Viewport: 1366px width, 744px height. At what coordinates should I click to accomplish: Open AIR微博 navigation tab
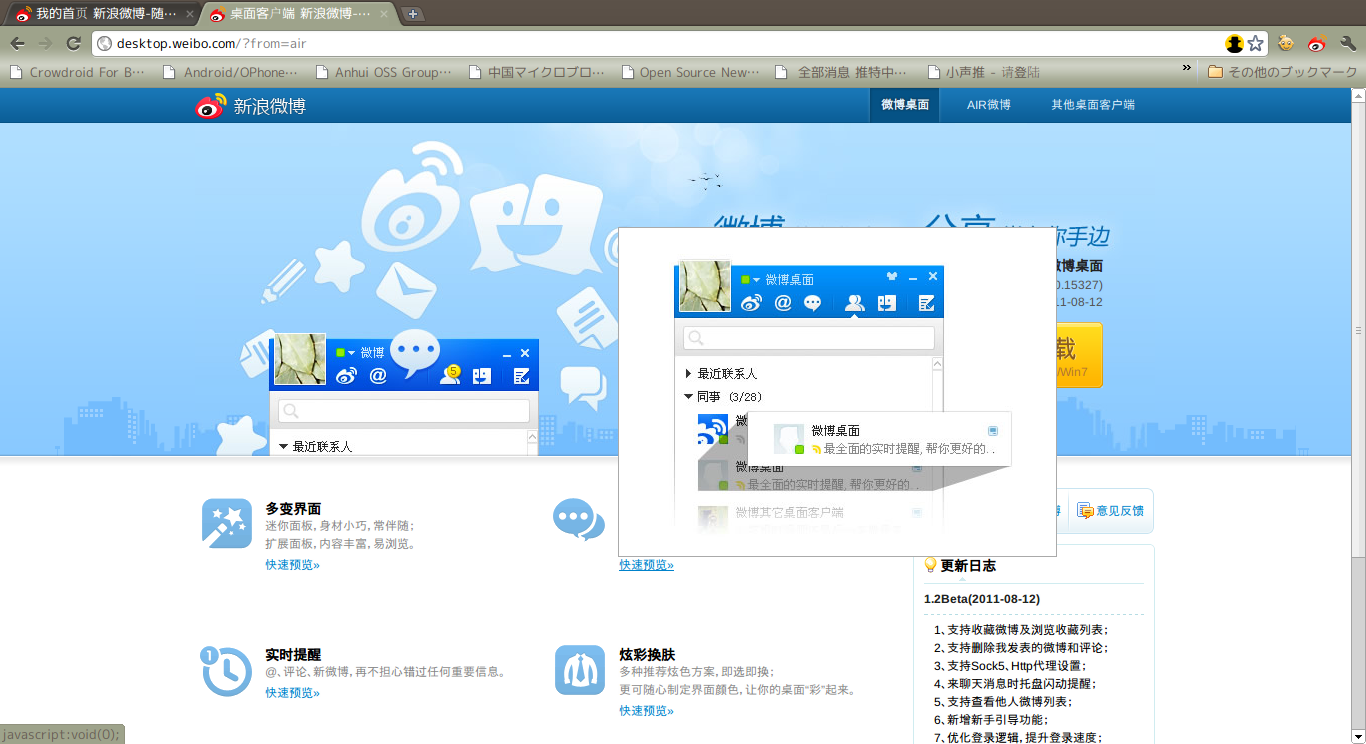click(988, 105)
